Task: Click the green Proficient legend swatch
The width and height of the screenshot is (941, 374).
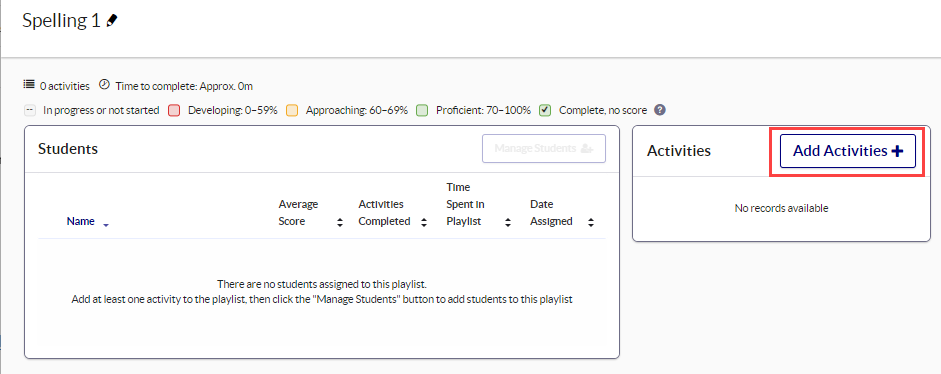Action: click(422, 110)
